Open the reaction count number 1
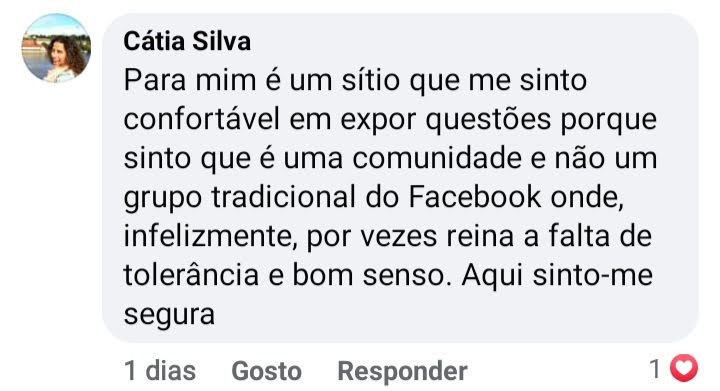 pyautogui.click(x=655, y=369)
